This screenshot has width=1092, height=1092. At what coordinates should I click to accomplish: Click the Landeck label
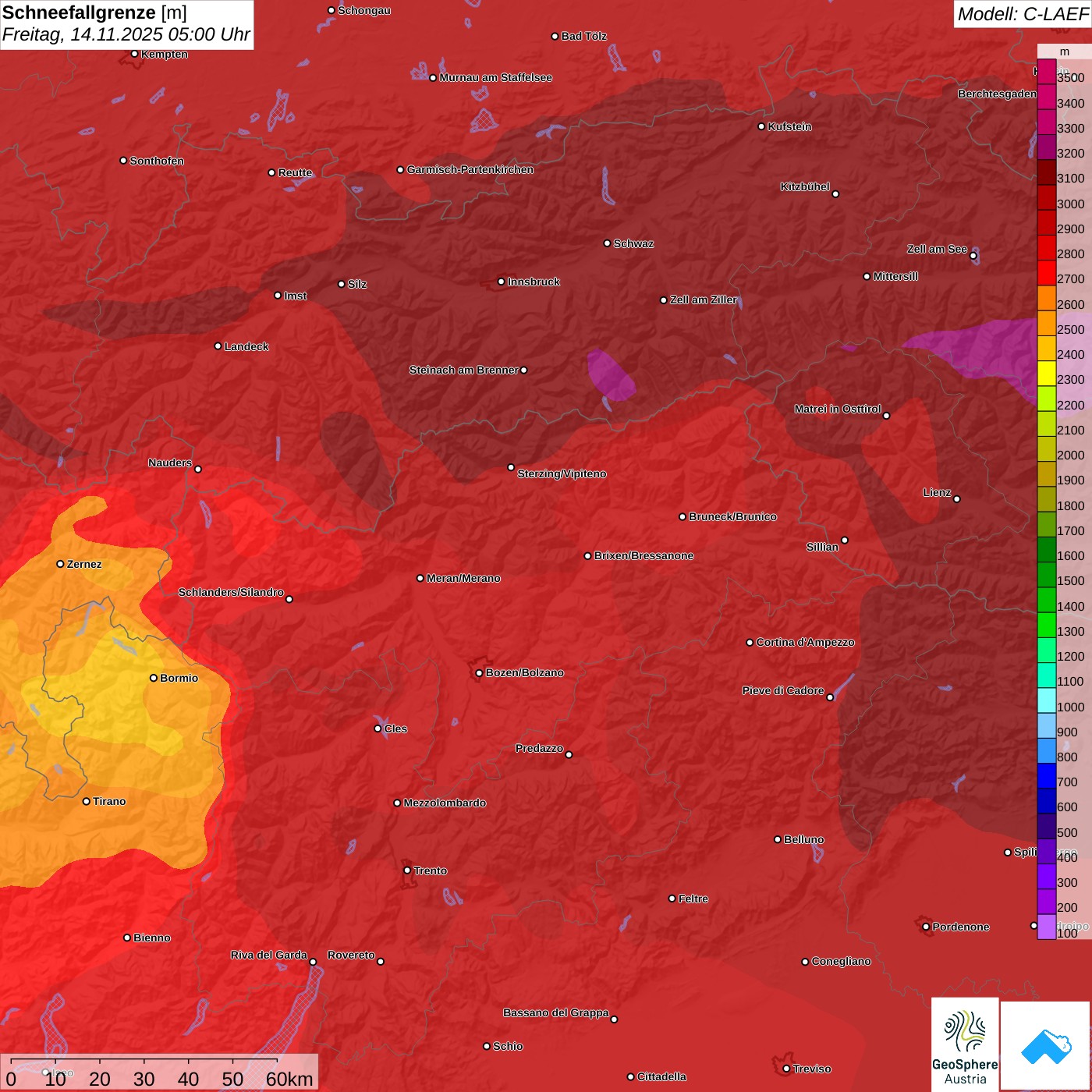pyautogui.click(x=246, y=346)
